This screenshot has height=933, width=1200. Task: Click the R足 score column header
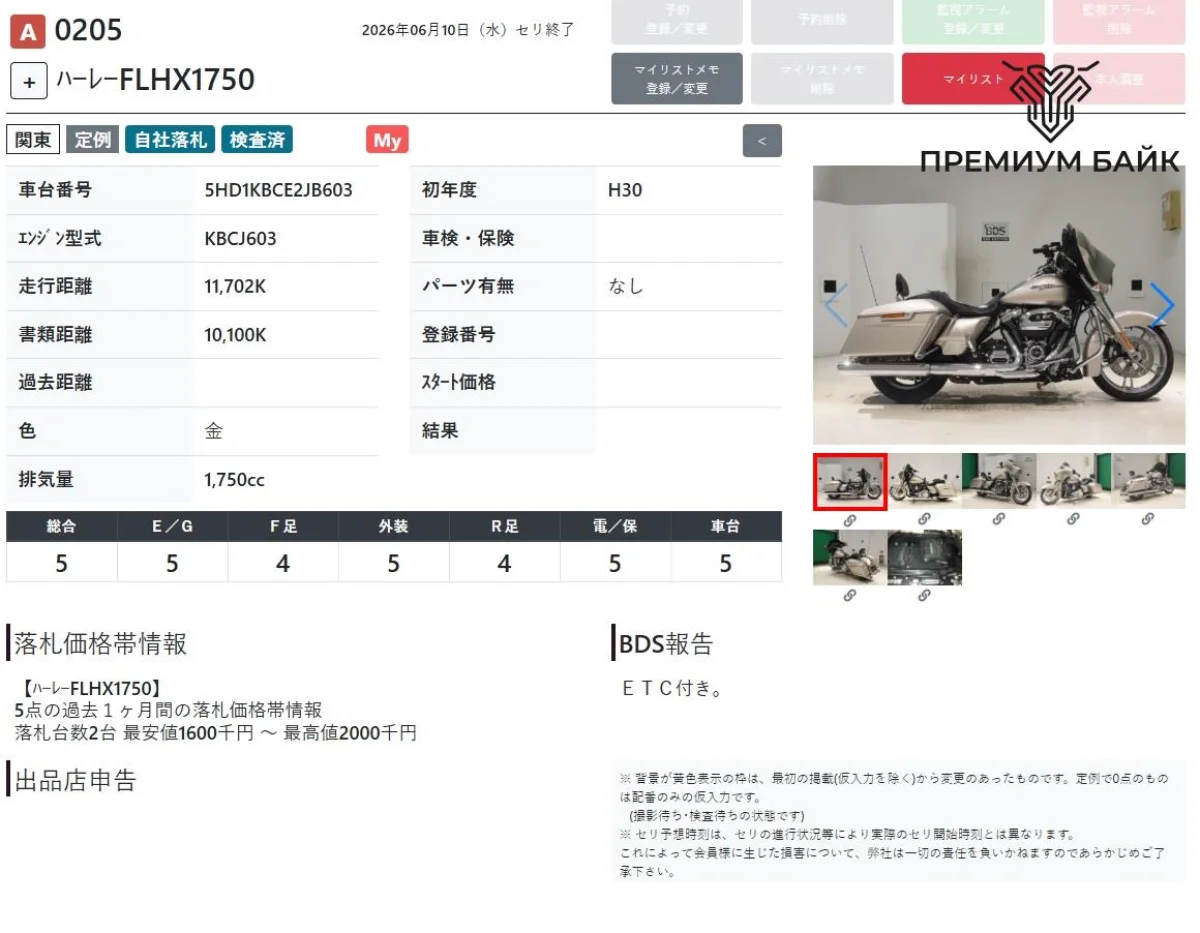[504, 526]
